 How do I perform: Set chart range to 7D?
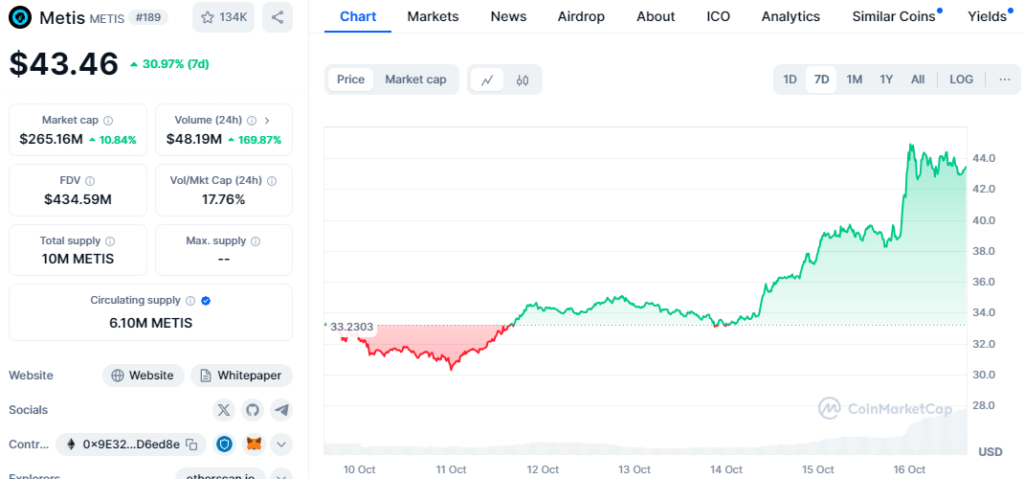coord(821,80)
